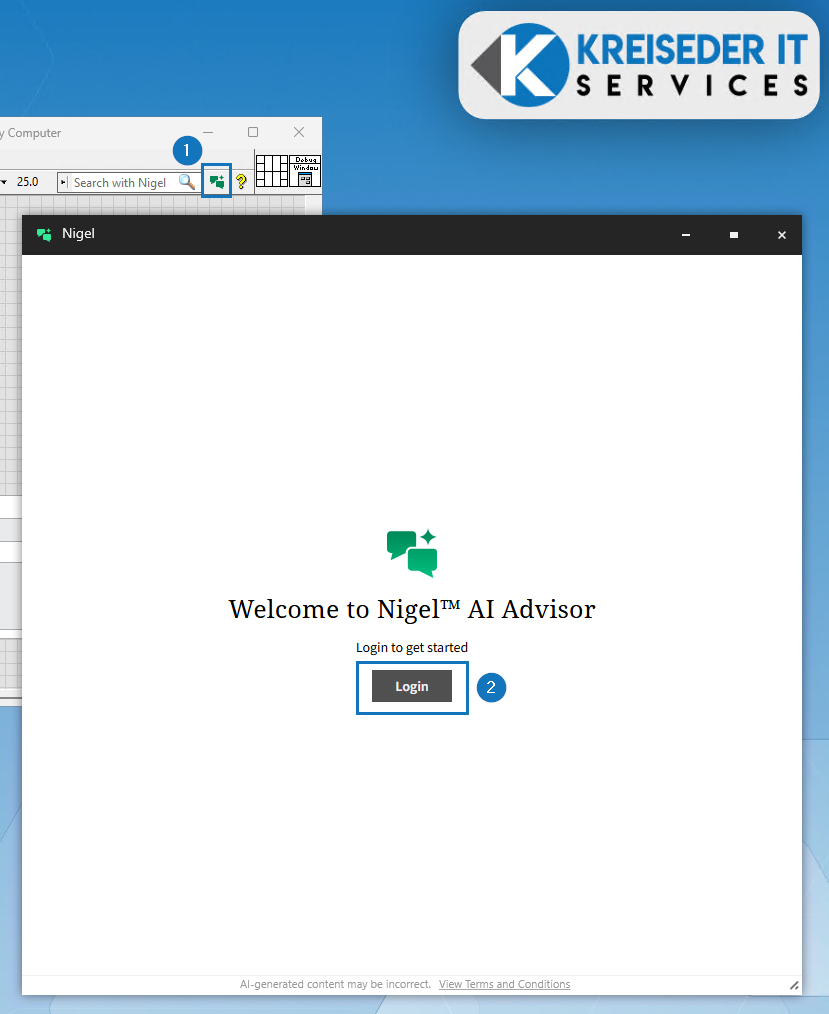Maximize the LabVIEW window behind Nigel
This screenshot has height=1014, width=829.
click(253, 132)
